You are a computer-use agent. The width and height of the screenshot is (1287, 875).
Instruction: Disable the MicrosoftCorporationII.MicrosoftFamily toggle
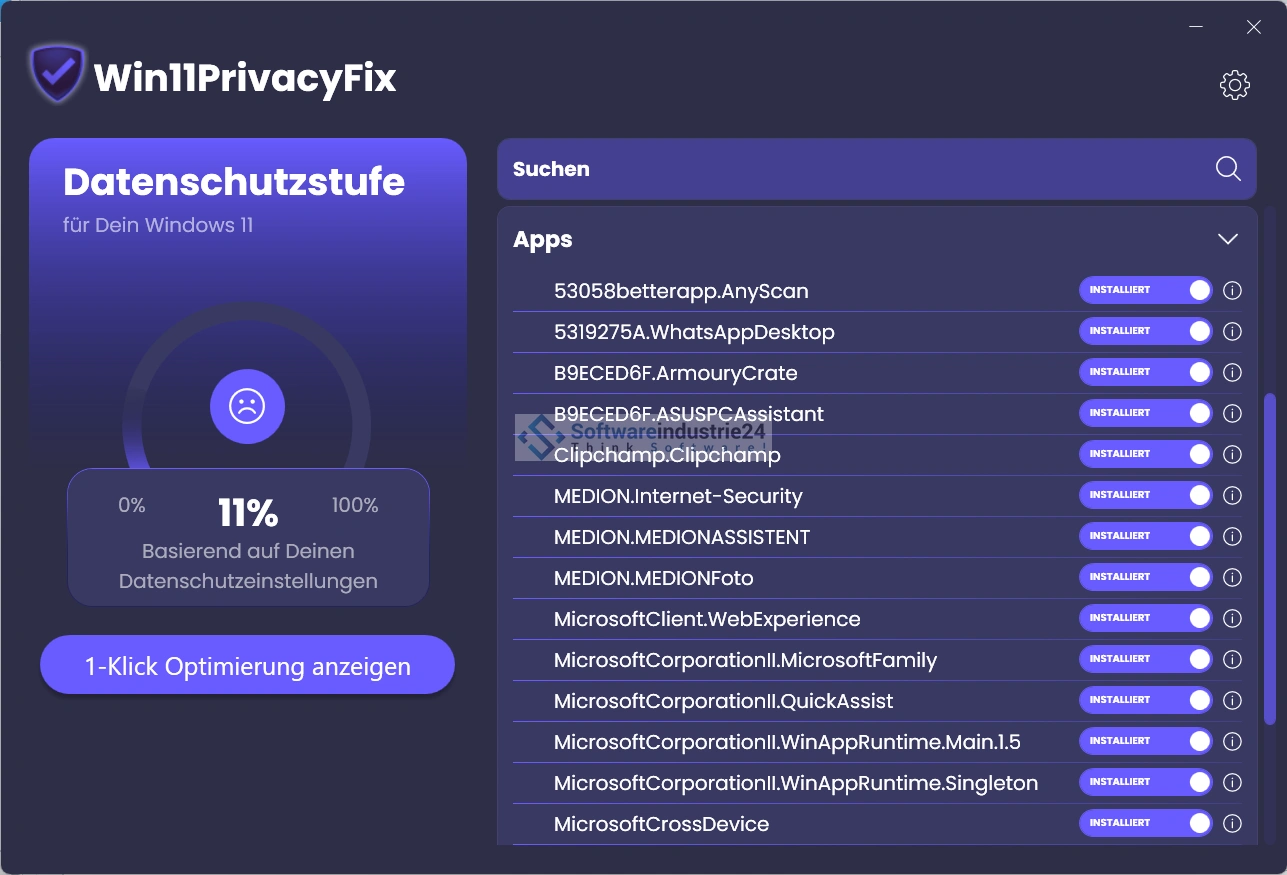pyautogui.click(x=1145, y=660)
